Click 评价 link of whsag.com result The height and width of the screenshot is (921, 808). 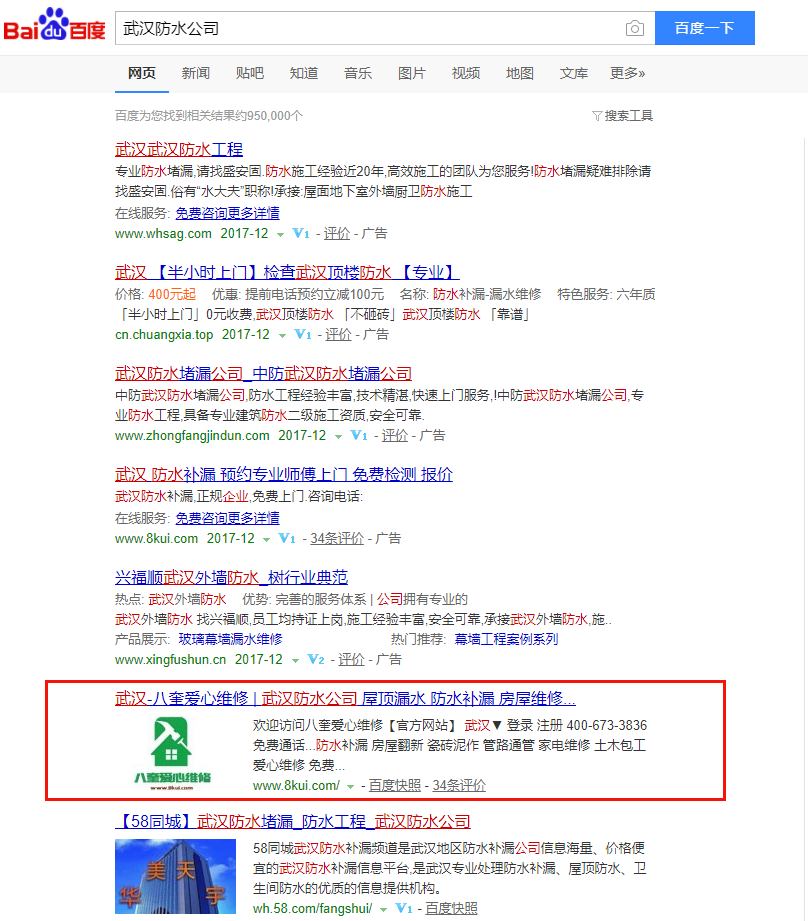point(337,234)
